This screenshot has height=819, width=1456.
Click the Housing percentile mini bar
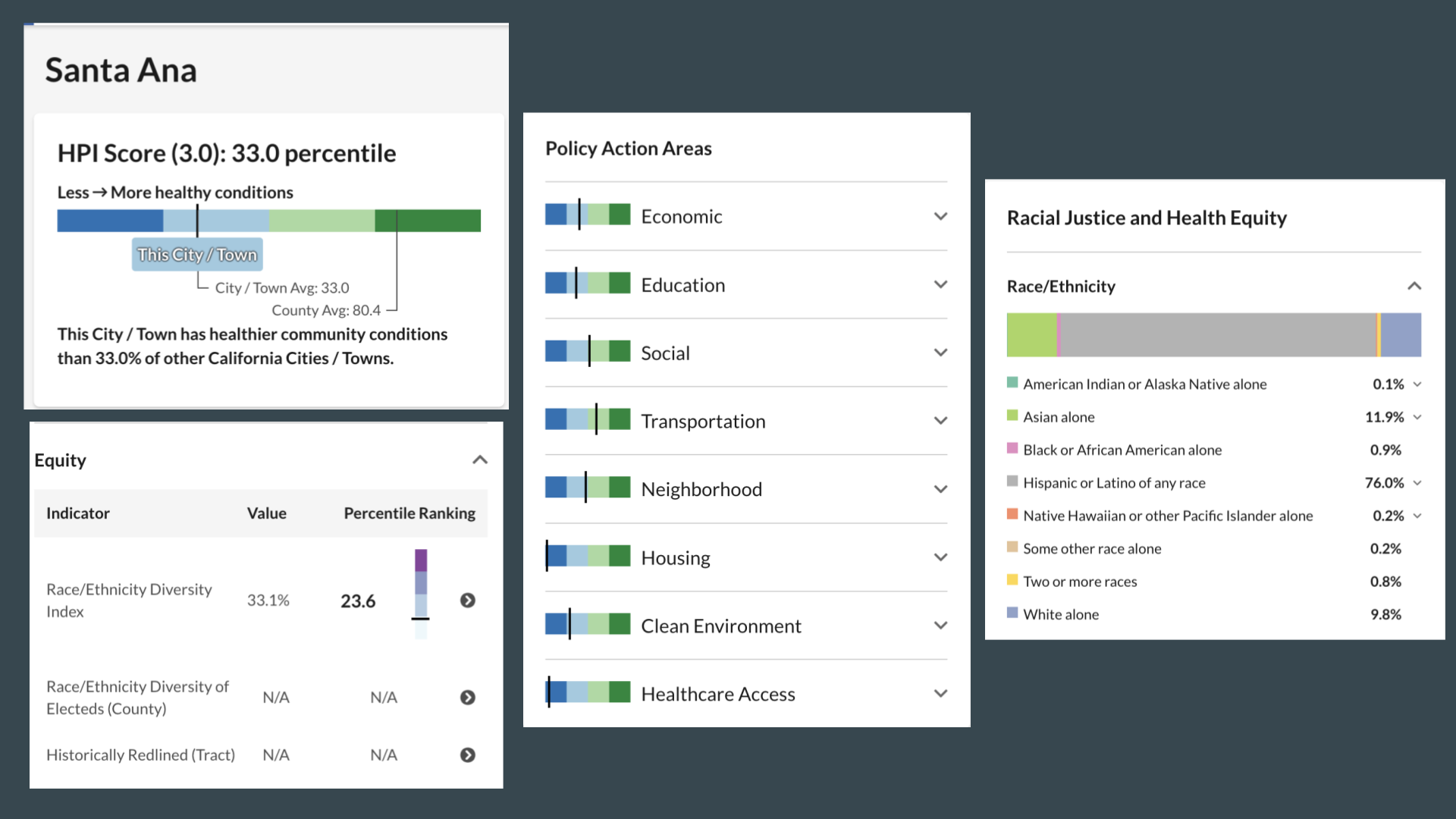click(x=588, y=556)
